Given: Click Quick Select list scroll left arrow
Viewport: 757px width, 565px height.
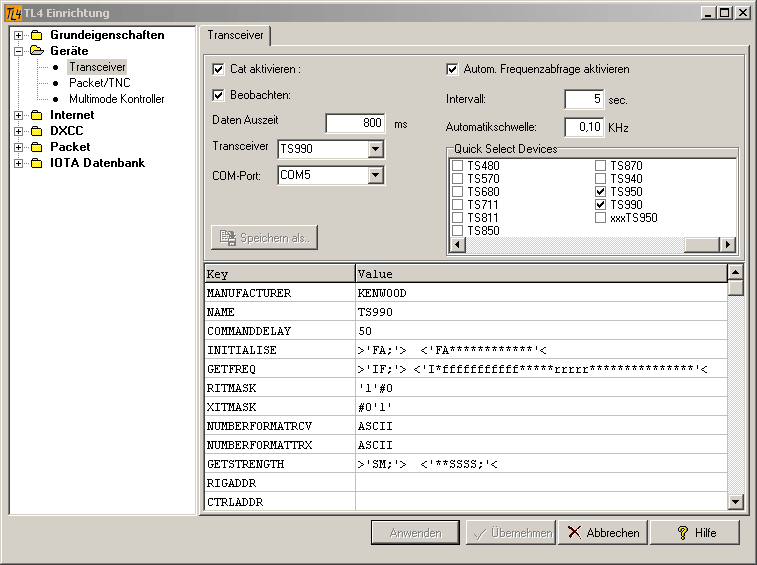Looking at the screenshot, I should click(458, 245).
